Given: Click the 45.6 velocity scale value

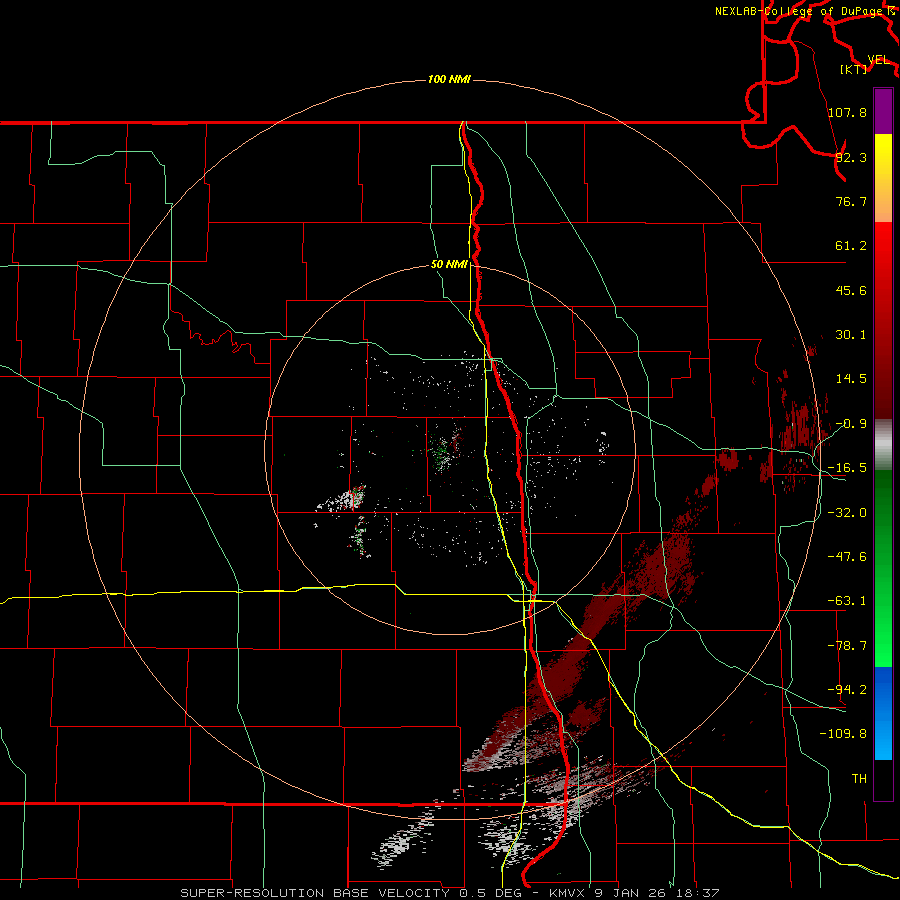Looking at the screenshot, I should coord(851,290).
